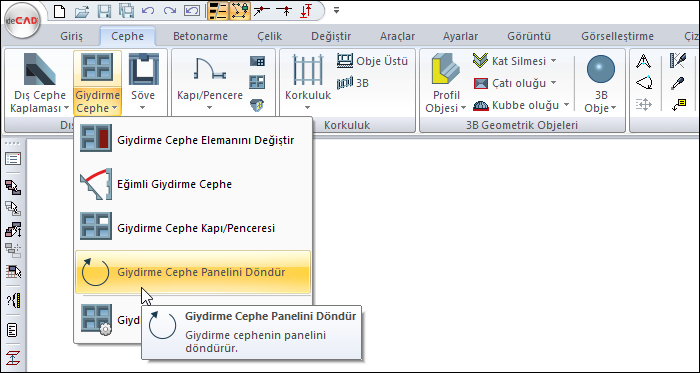Click the Redo arrow icon

coord(170,11)
